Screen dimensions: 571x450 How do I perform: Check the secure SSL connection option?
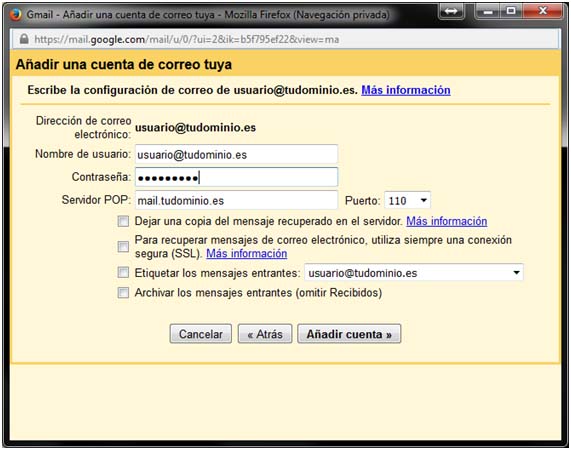coord(123,246)
